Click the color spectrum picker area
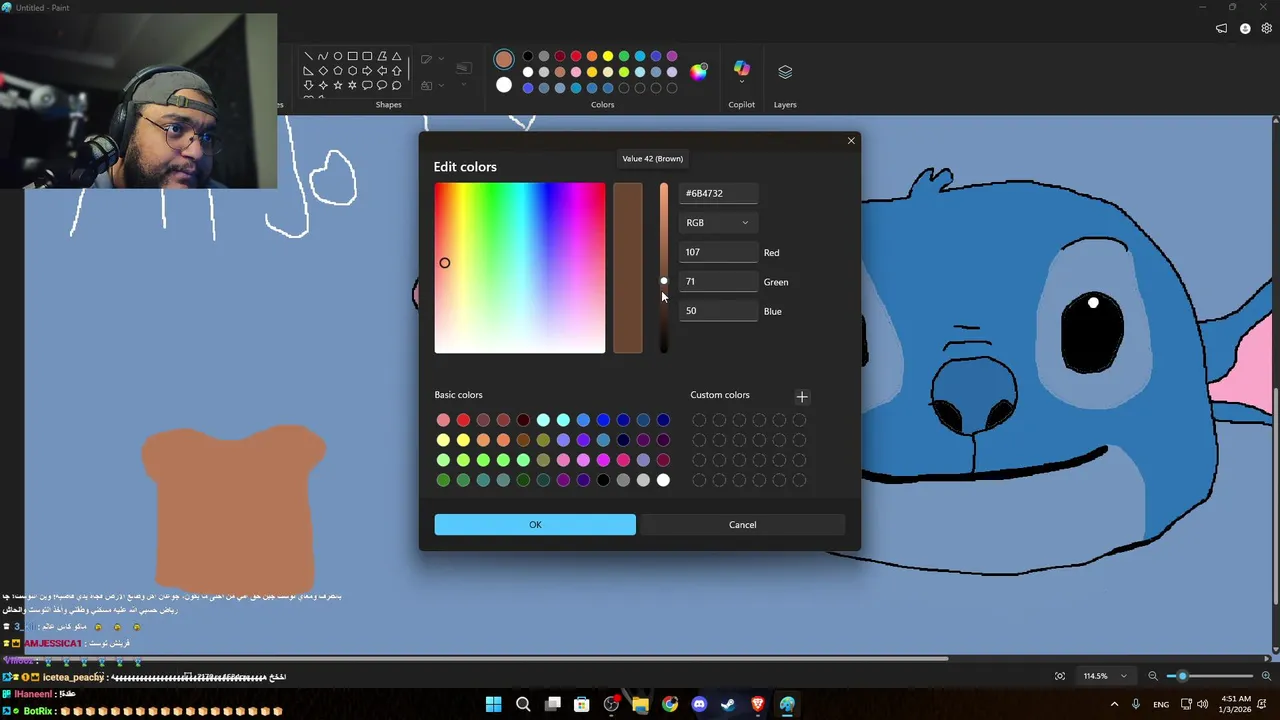Viewport: 1280px width, 720px height. 520,268
